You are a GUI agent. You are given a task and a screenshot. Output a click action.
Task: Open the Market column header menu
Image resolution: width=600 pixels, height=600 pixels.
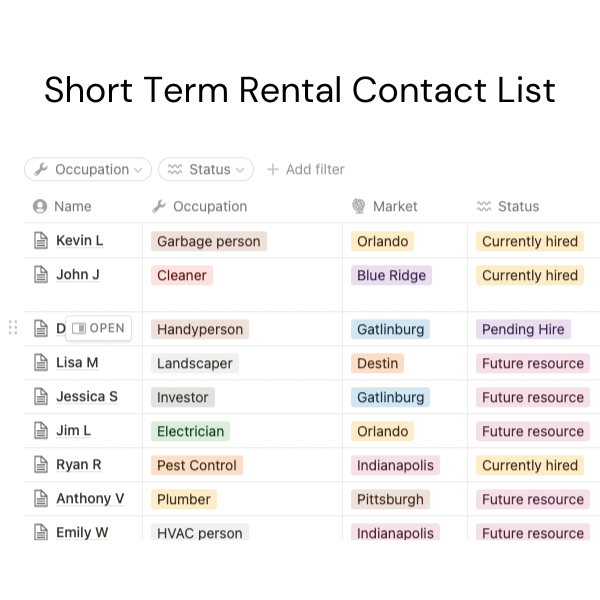coord(395,207)
